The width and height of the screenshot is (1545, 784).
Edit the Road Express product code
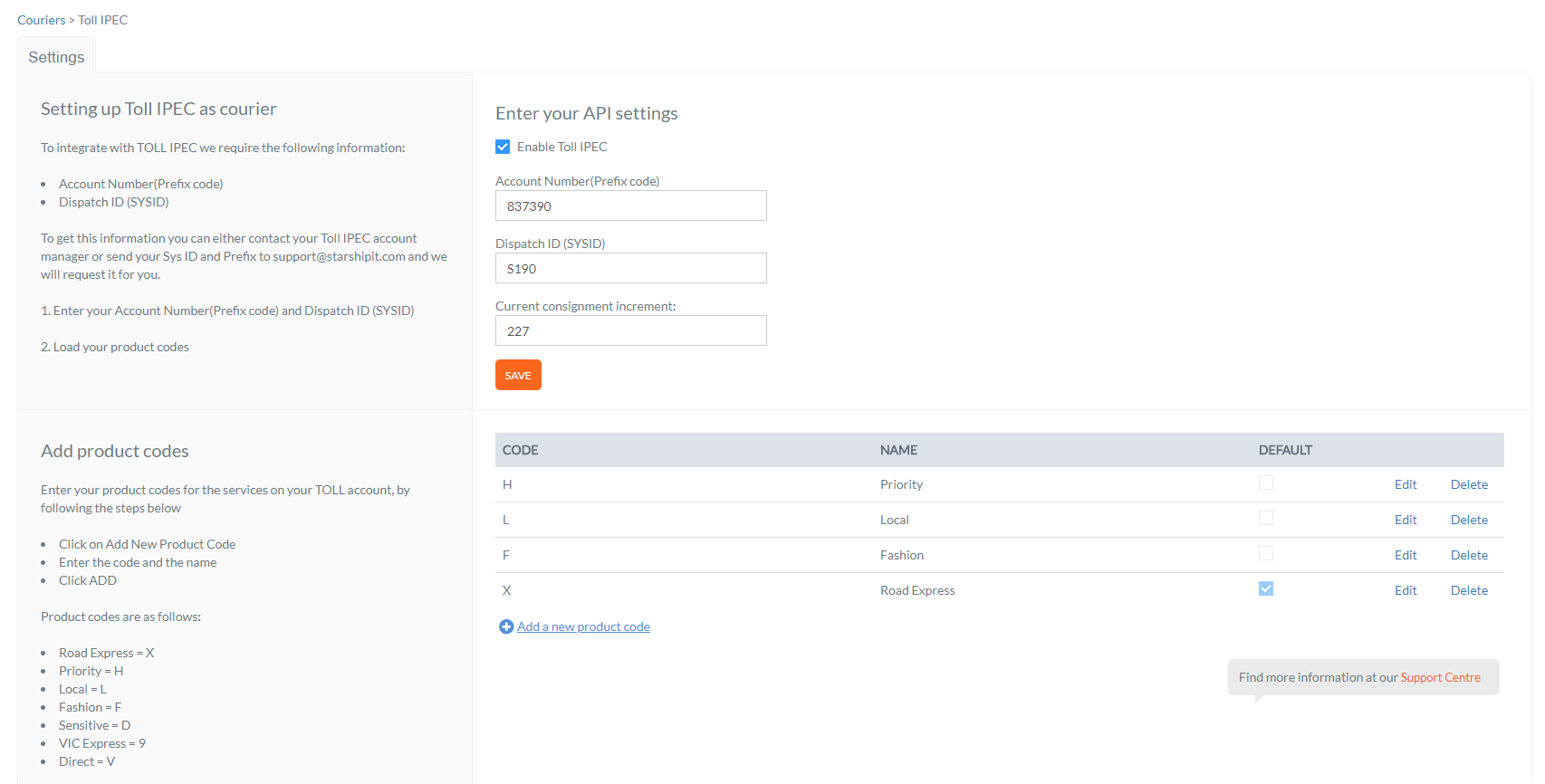tap(1406, 590)
